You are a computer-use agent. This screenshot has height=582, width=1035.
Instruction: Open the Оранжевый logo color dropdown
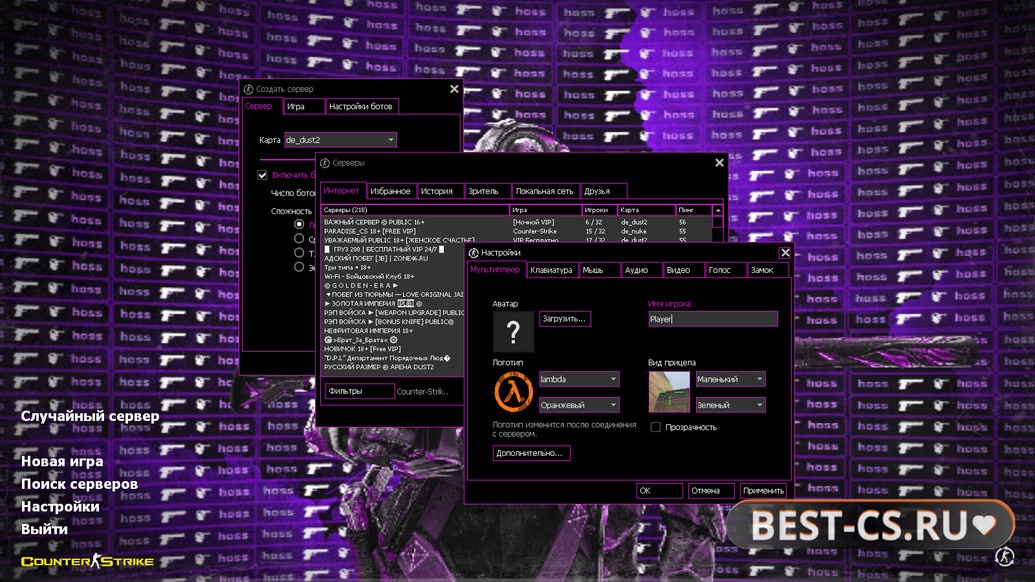pyautogui.click(x=579, y=404)
